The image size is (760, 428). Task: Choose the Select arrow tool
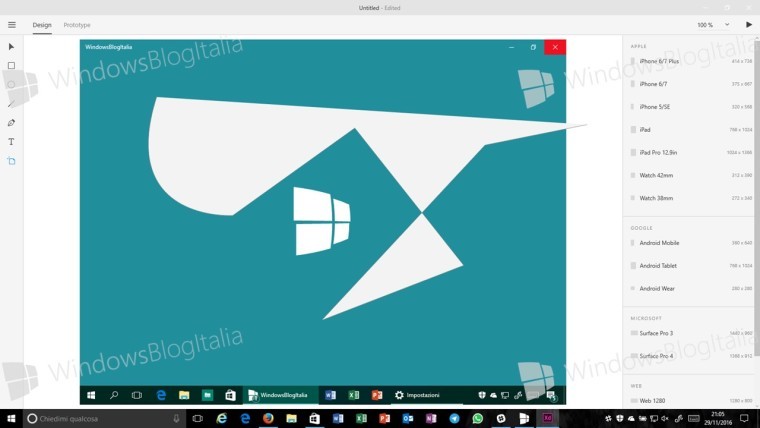(12, 47)
